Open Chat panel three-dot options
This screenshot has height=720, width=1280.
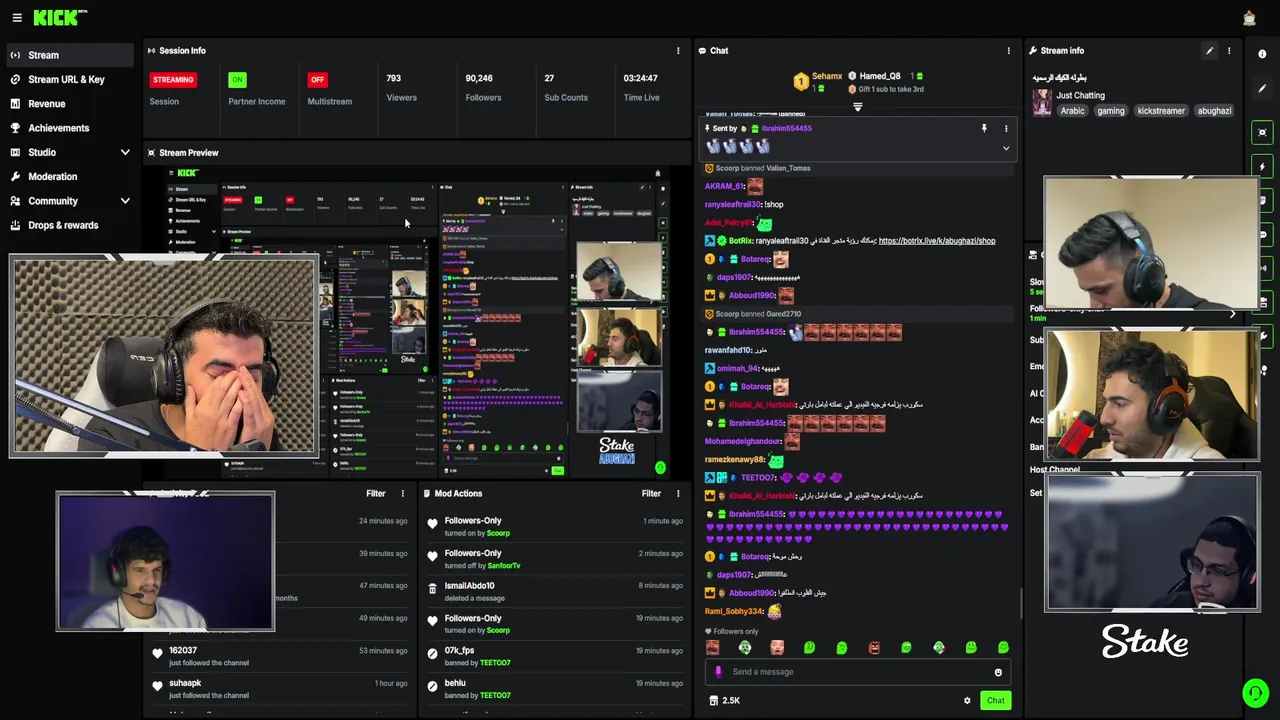tap(1008, 51)
